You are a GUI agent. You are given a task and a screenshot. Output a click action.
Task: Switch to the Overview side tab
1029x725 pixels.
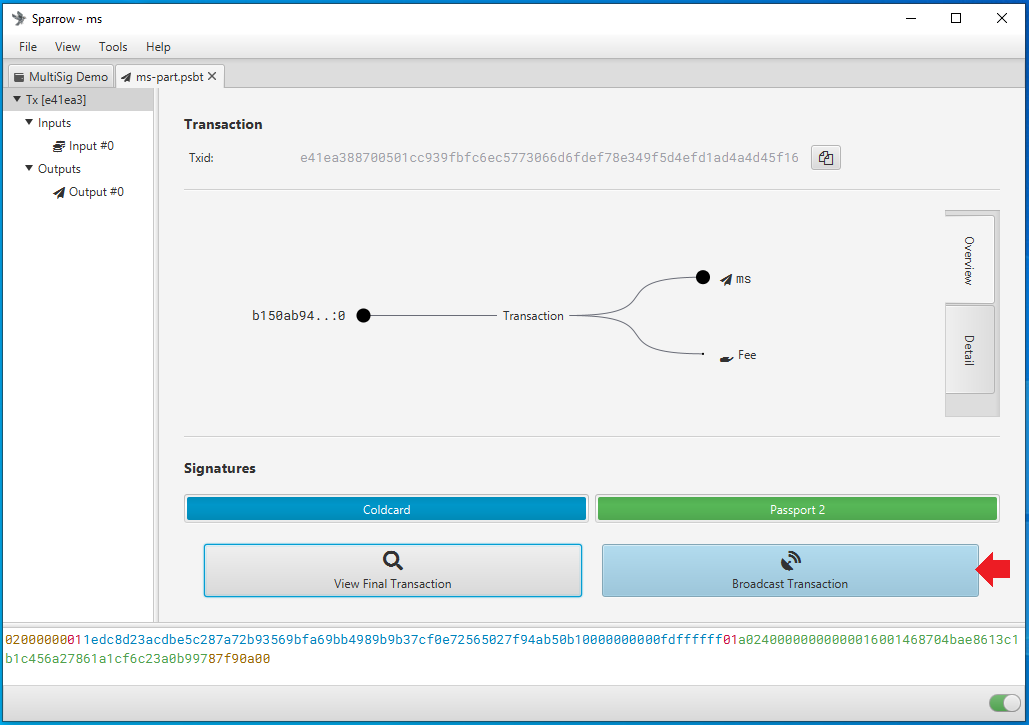[x=969, y=260]
